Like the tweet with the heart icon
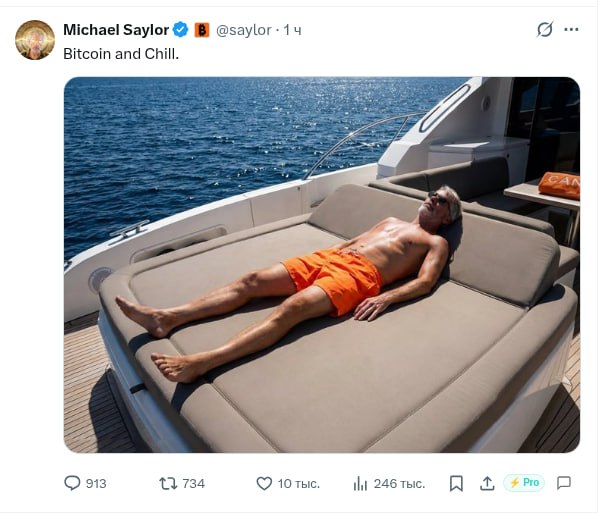The width and height of the screenshot is (604, 513). tap(264, 483)
